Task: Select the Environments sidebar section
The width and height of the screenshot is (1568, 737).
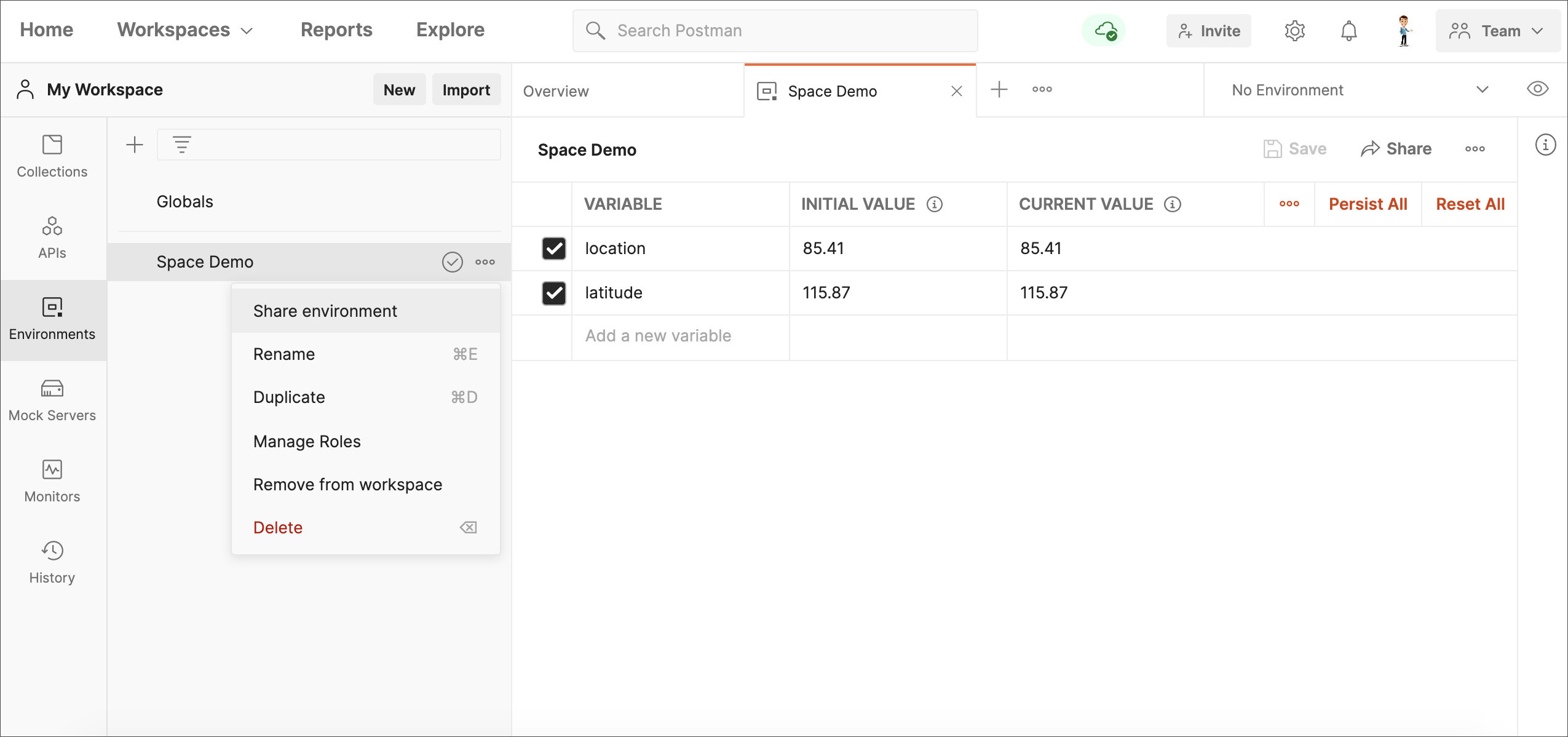Action: click(x=52, y=320)
